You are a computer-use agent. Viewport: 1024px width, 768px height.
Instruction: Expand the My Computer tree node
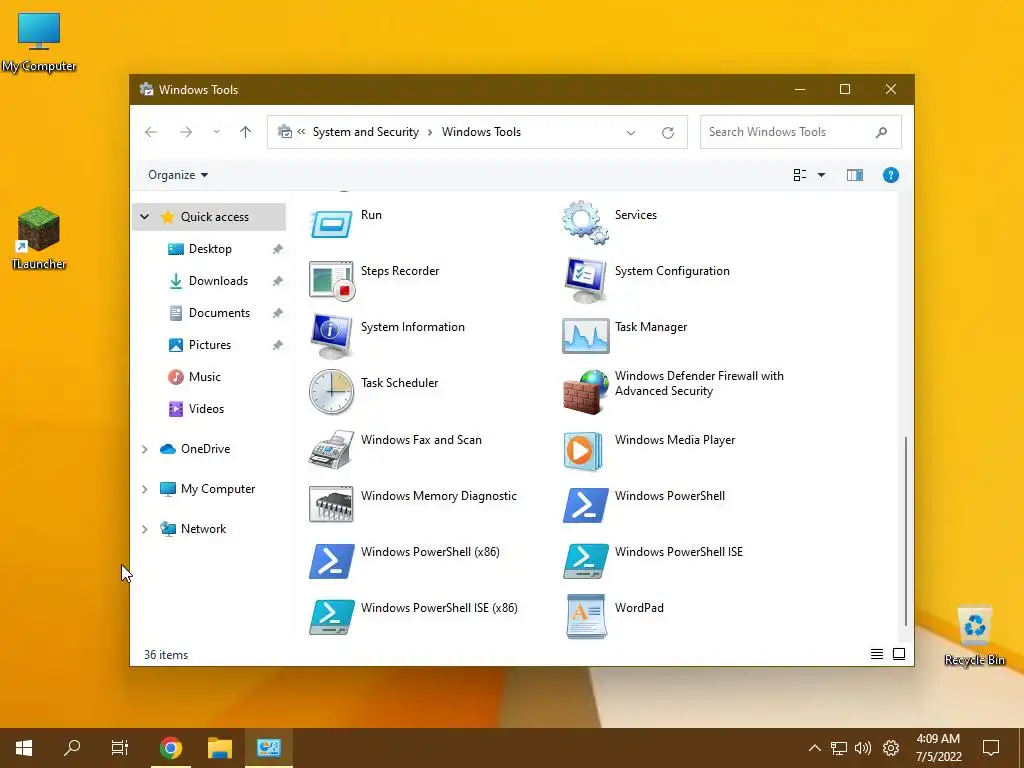[x=144, y=489]
